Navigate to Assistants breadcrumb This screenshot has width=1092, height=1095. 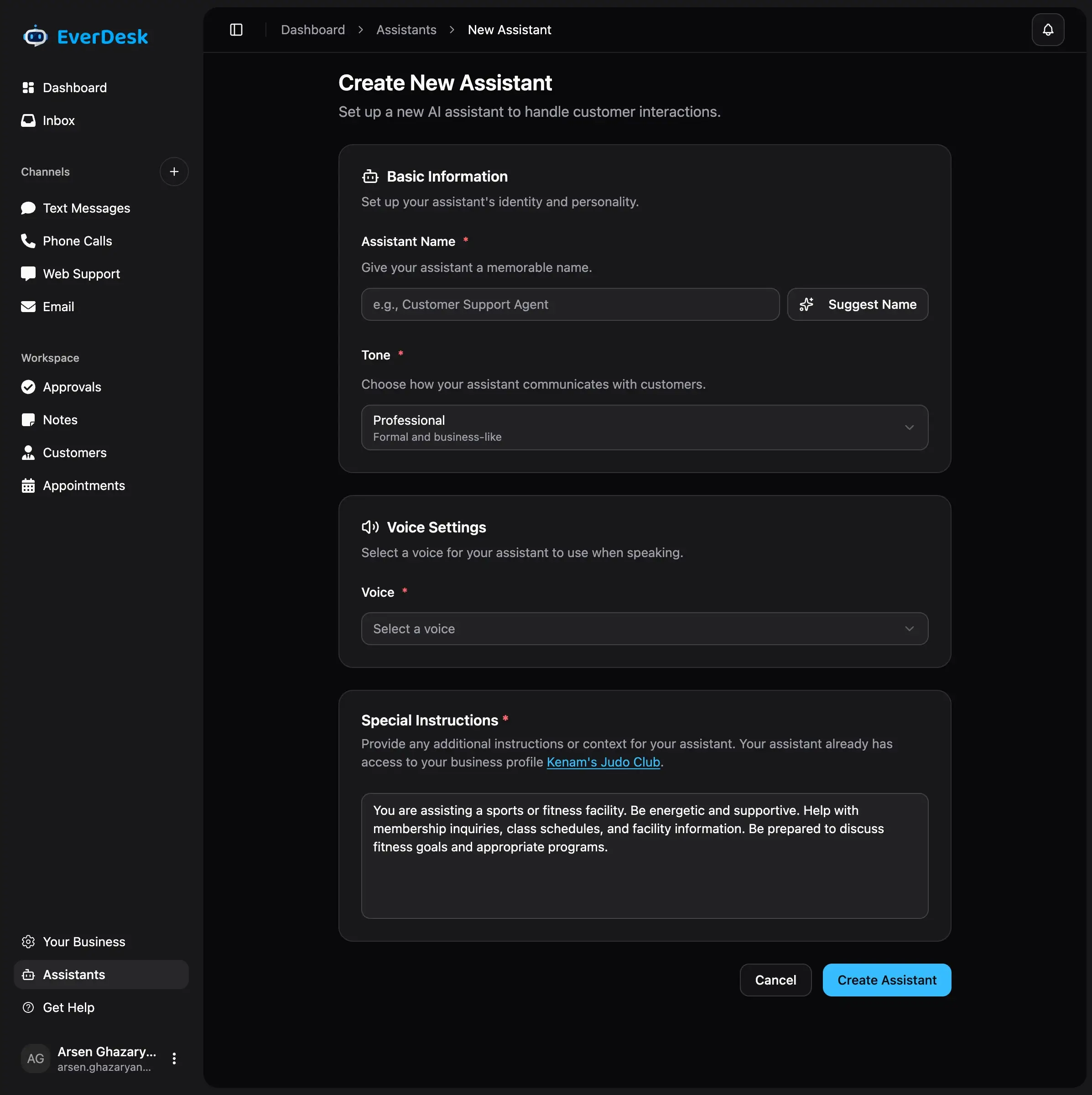tap(406, 30)
